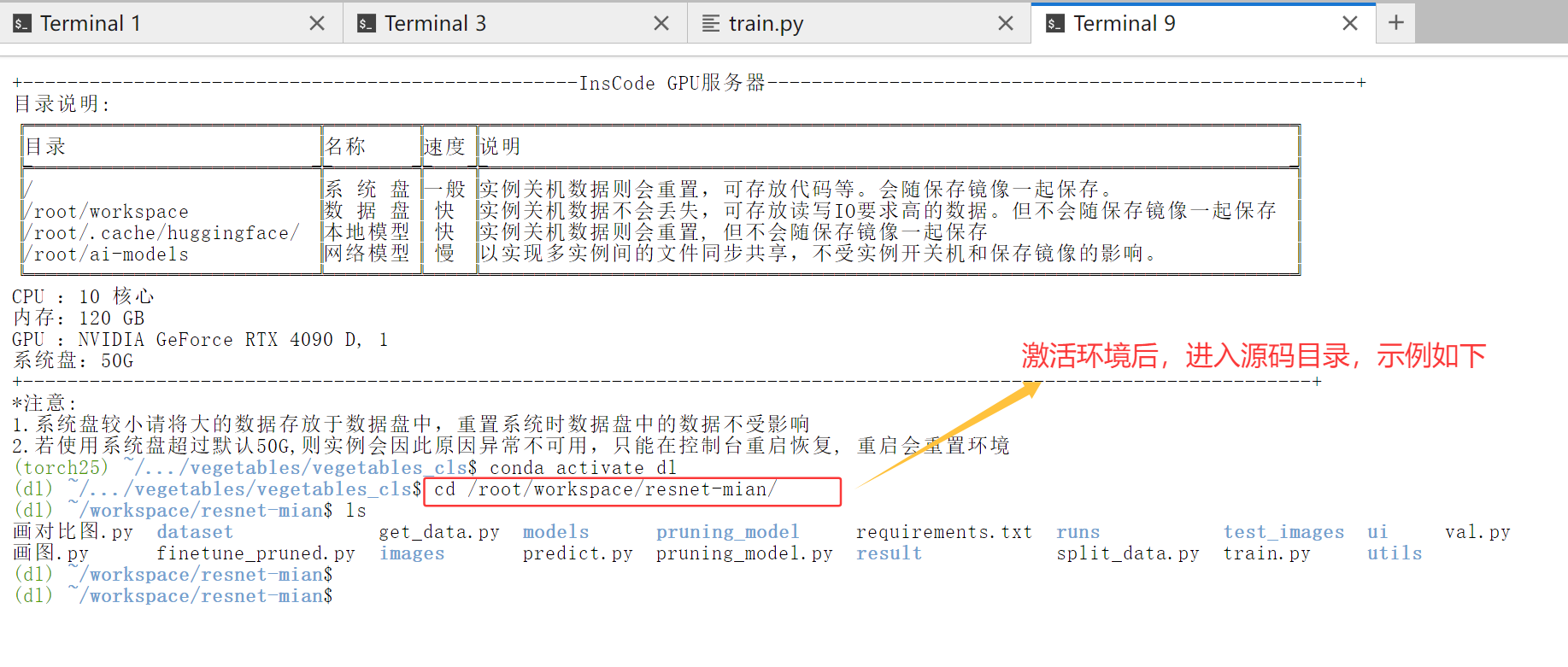1568x667 pixels.
Task: Click 'train.py' in the ls output
Action: (1267, 553)
